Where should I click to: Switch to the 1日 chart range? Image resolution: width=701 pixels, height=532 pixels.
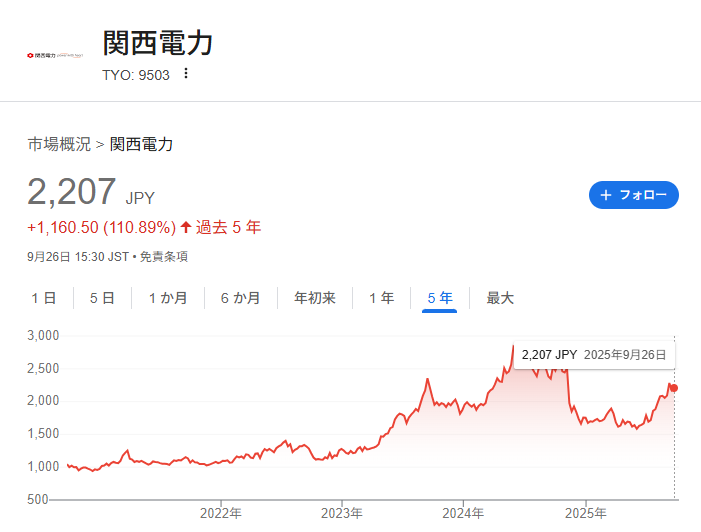[44, 298]
